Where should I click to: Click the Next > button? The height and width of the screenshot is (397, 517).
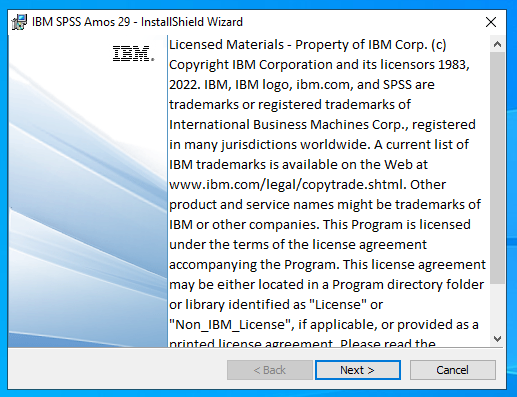click(x=358, y=370)
